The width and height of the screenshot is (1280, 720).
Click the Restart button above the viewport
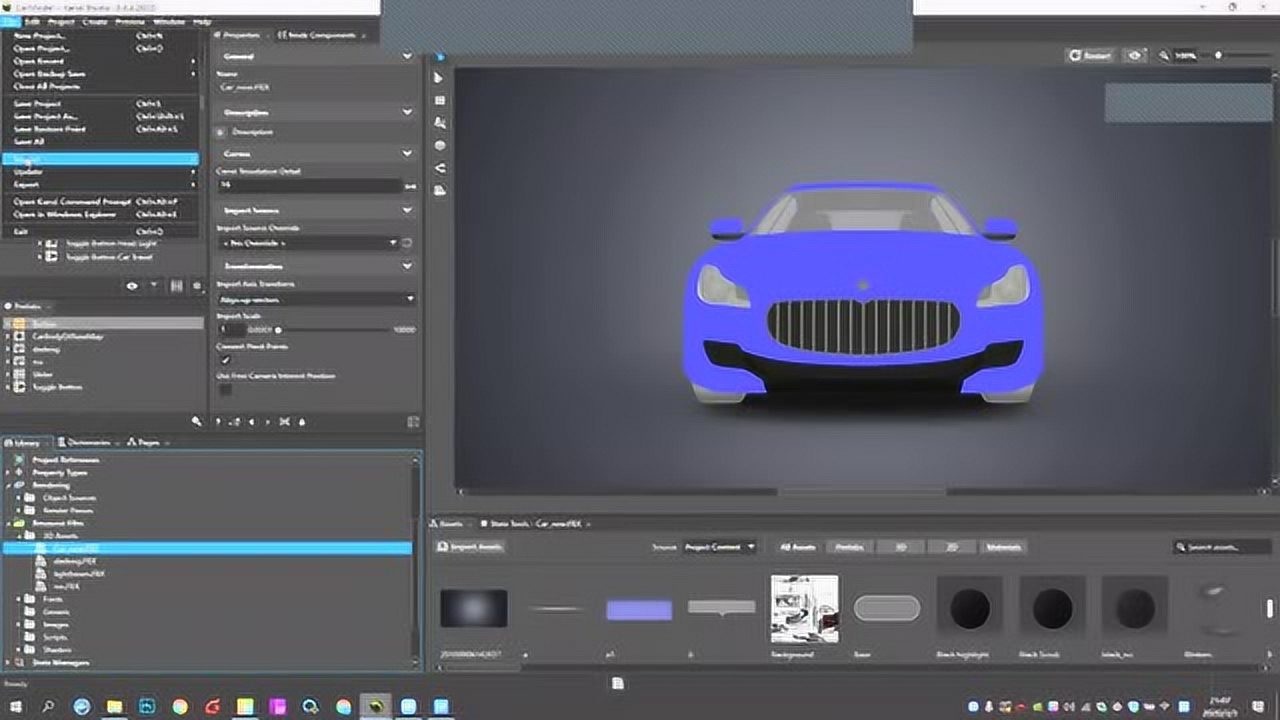coord(1089,54)
